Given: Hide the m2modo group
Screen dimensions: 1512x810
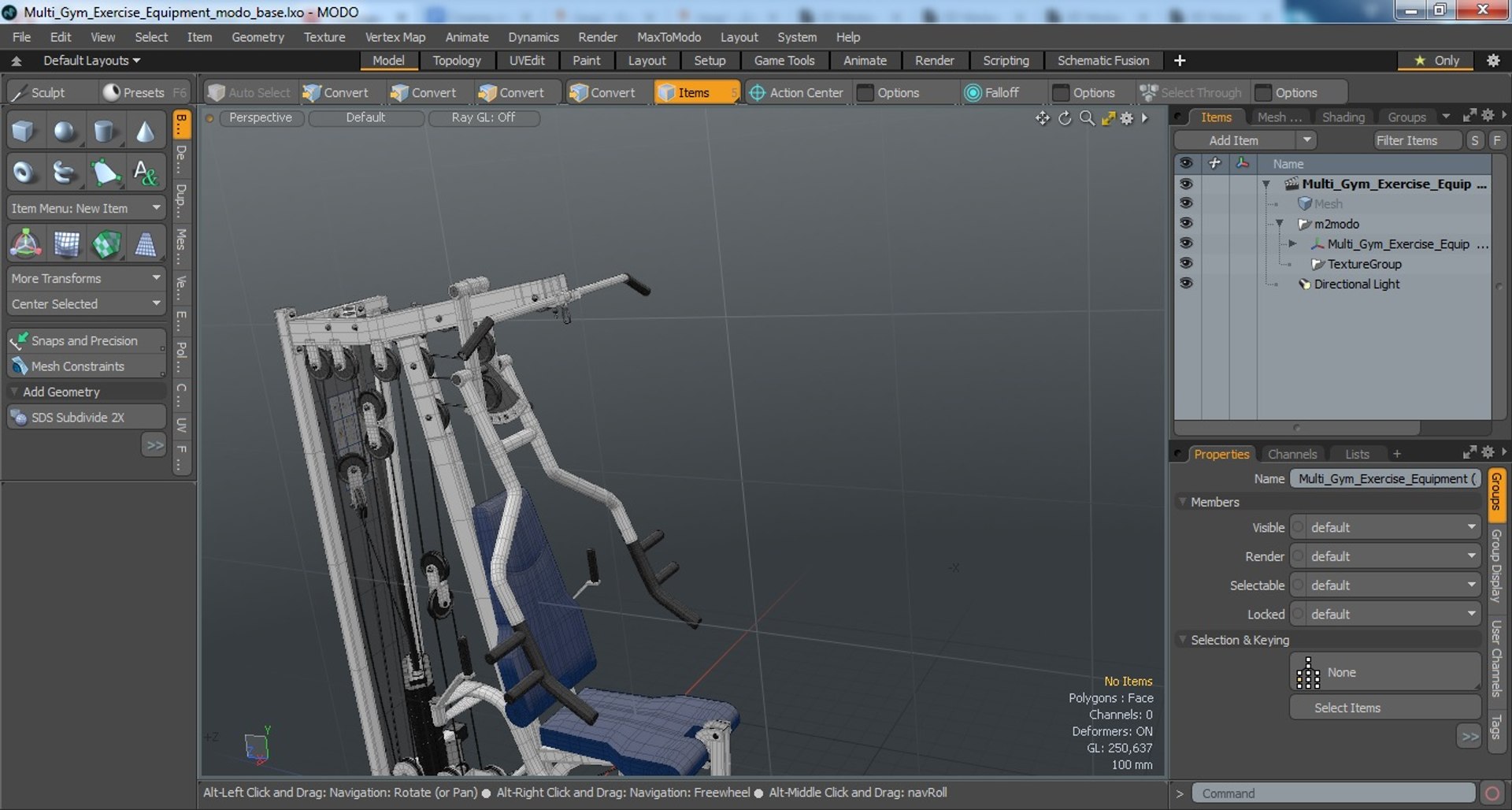Looking at the screenshot, I should click(1186, 224).
